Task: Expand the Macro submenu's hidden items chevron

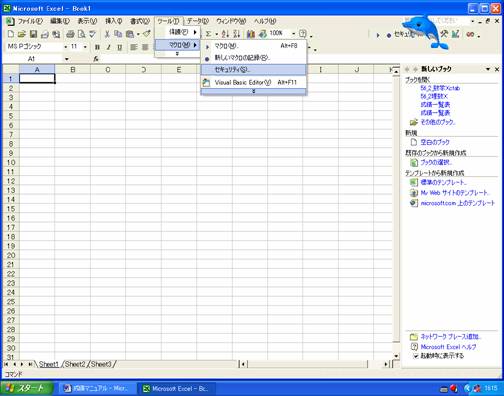Action: click(253, 91)
